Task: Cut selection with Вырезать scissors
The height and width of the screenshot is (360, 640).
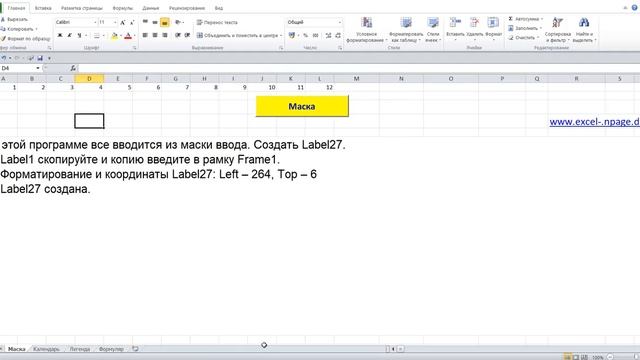Action: tap(14, 19)
